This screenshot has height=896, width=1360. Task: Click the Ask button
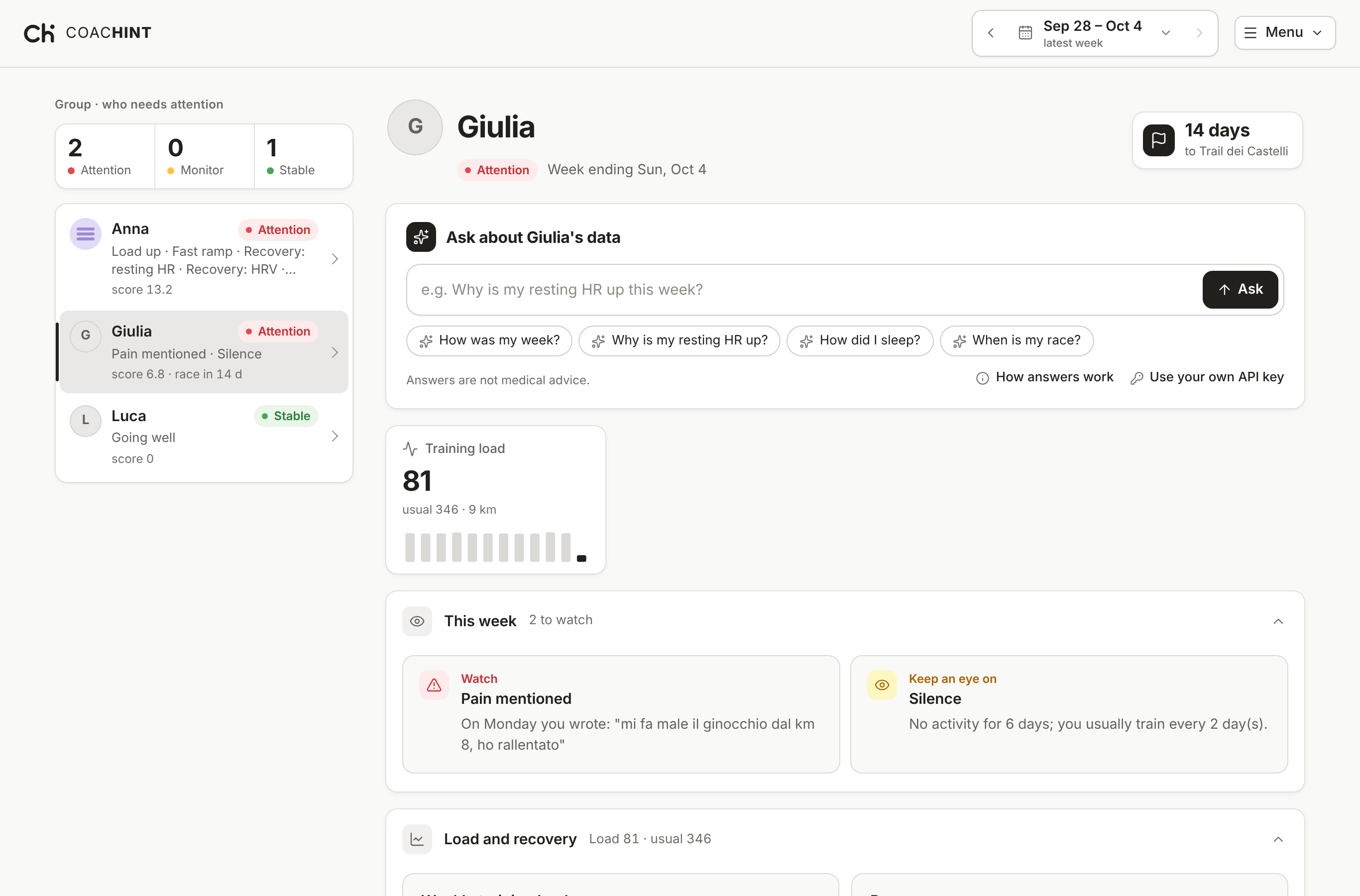point(1240,290)
